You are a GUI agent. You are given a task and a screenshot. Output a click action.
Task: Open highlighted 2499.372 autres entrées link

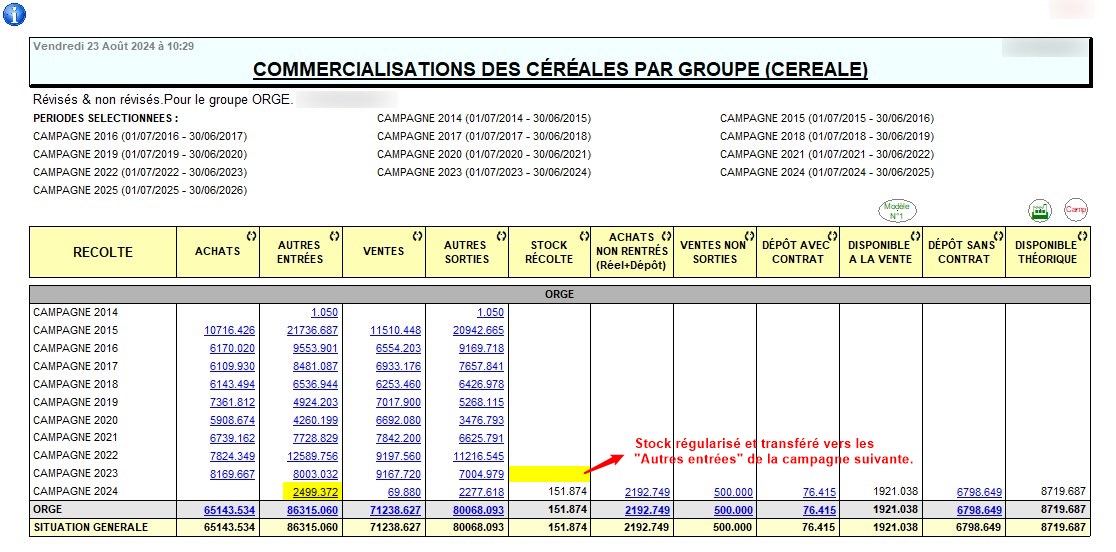tap(310, 491)
